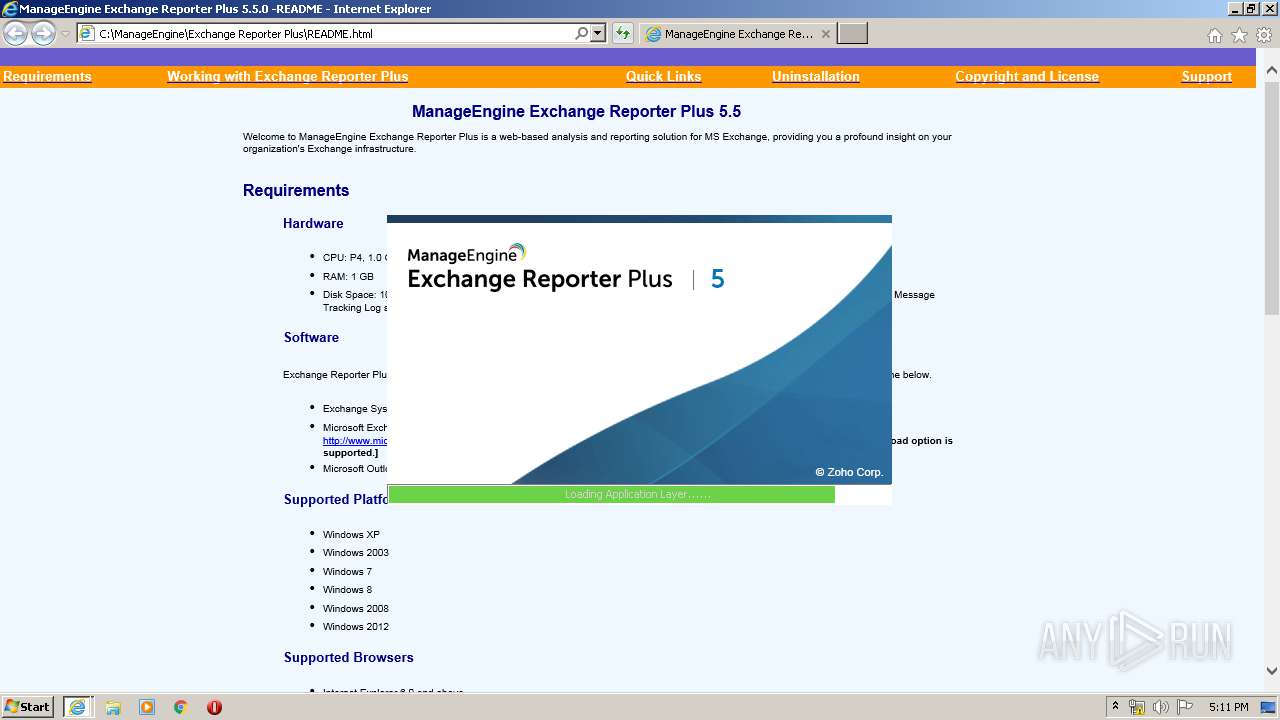The image size is (1280, 720).
Task: Open Google Chrome from taskbar
Action: pyautogui.click(x=181, y=707)
